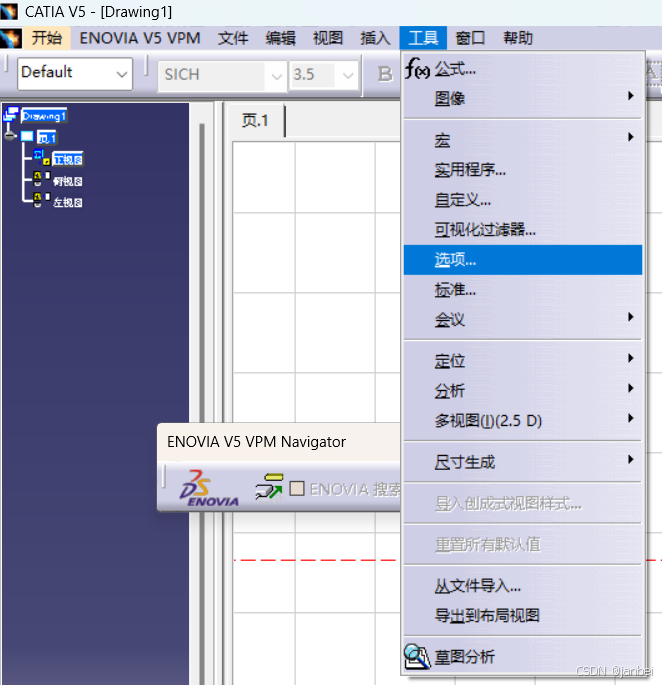Choose 可视化过滤器... menu entry
This screenshot has width=662, height=685.
(x=523, y=229)
